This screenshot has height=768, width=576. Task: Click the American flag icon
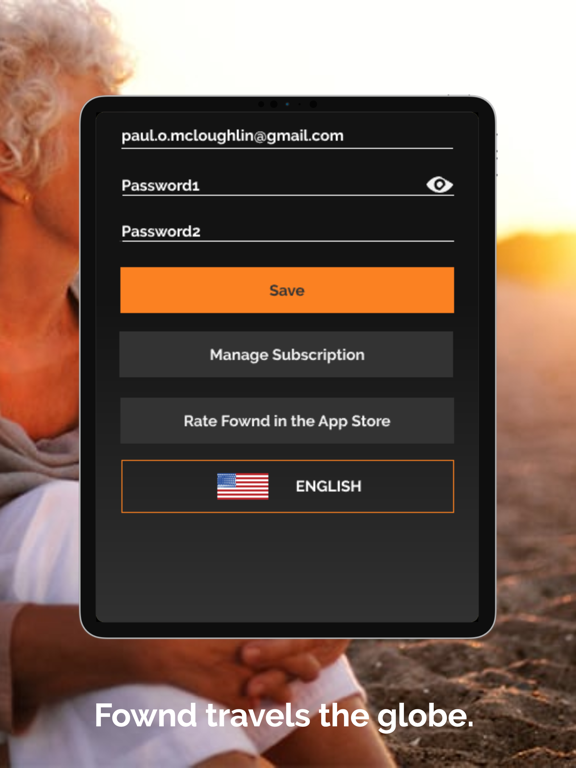tap(243, 486)
